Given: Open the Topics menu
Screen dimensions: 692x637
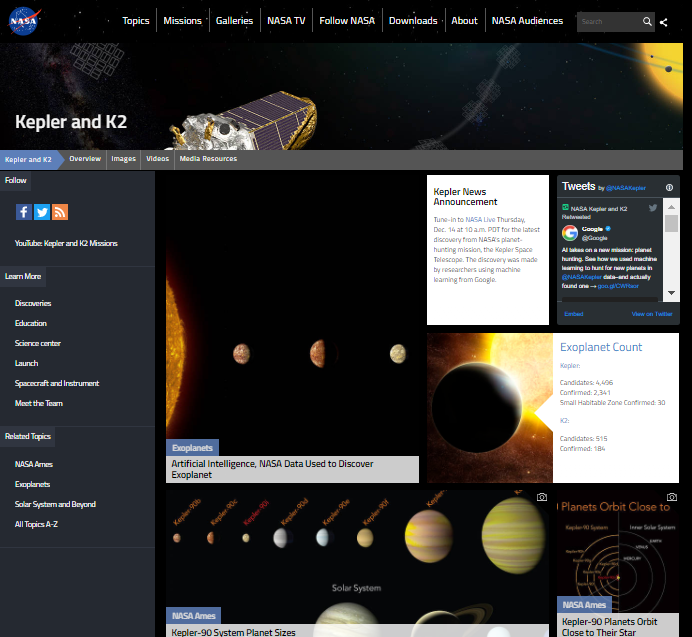Looking at the screenshot, I should (135, 21).
